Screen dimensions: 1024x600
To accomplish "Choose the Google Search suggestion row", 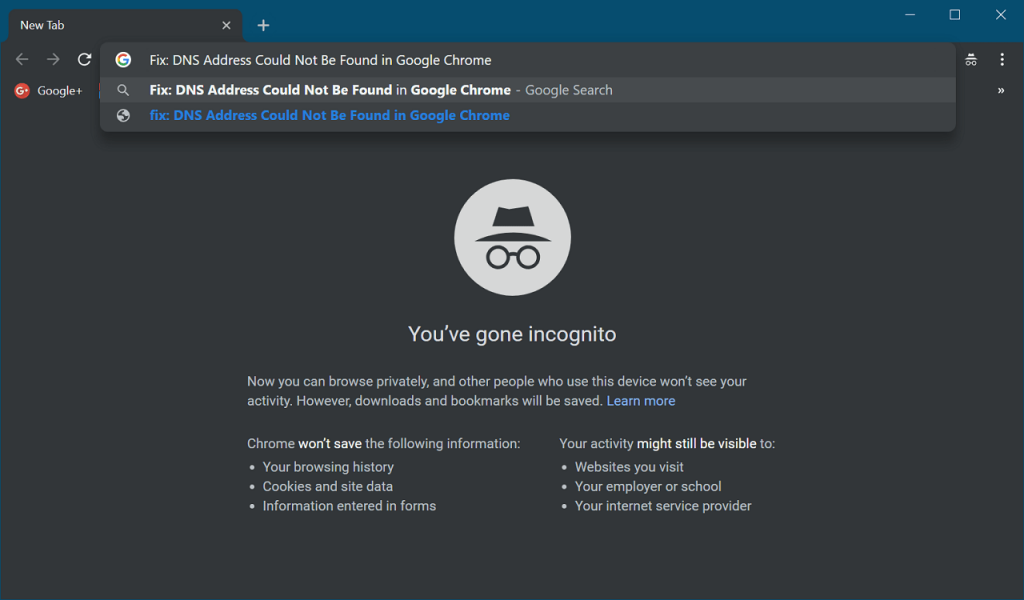I will point(528,90).
